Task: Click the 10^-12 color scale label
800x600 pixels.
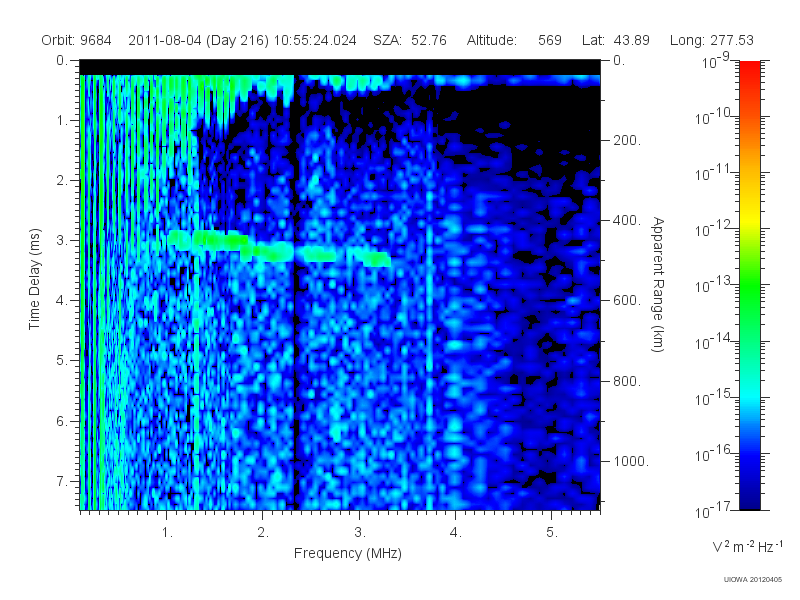Action: click(713, 229)
